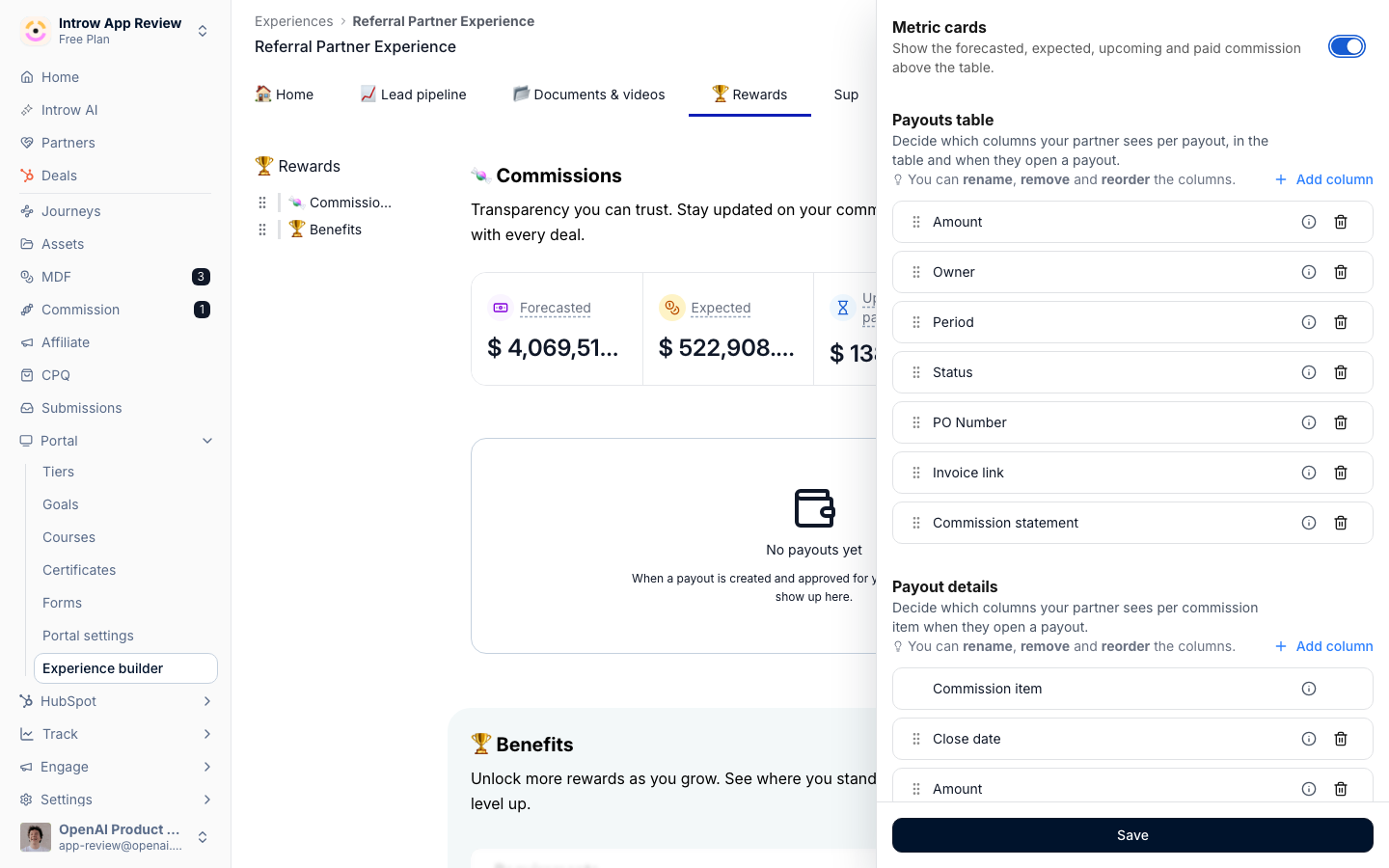Add column to the Payouts table
1389x868 pixels.
[x=1324, y=179]
